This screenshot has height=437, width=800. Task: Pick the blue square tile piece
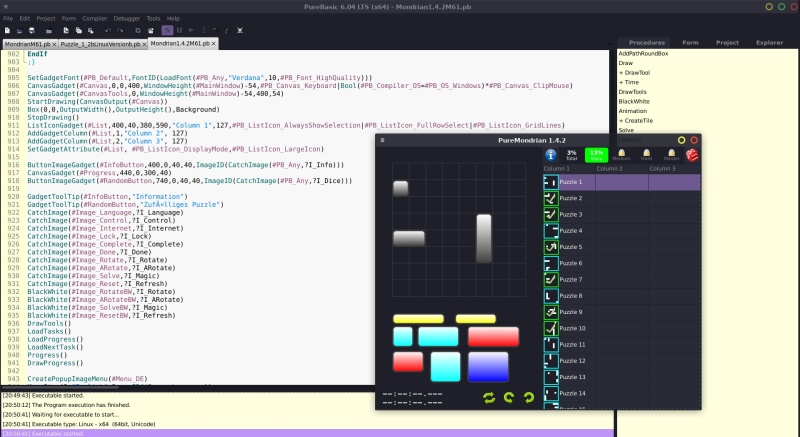(x=488, y=367)
